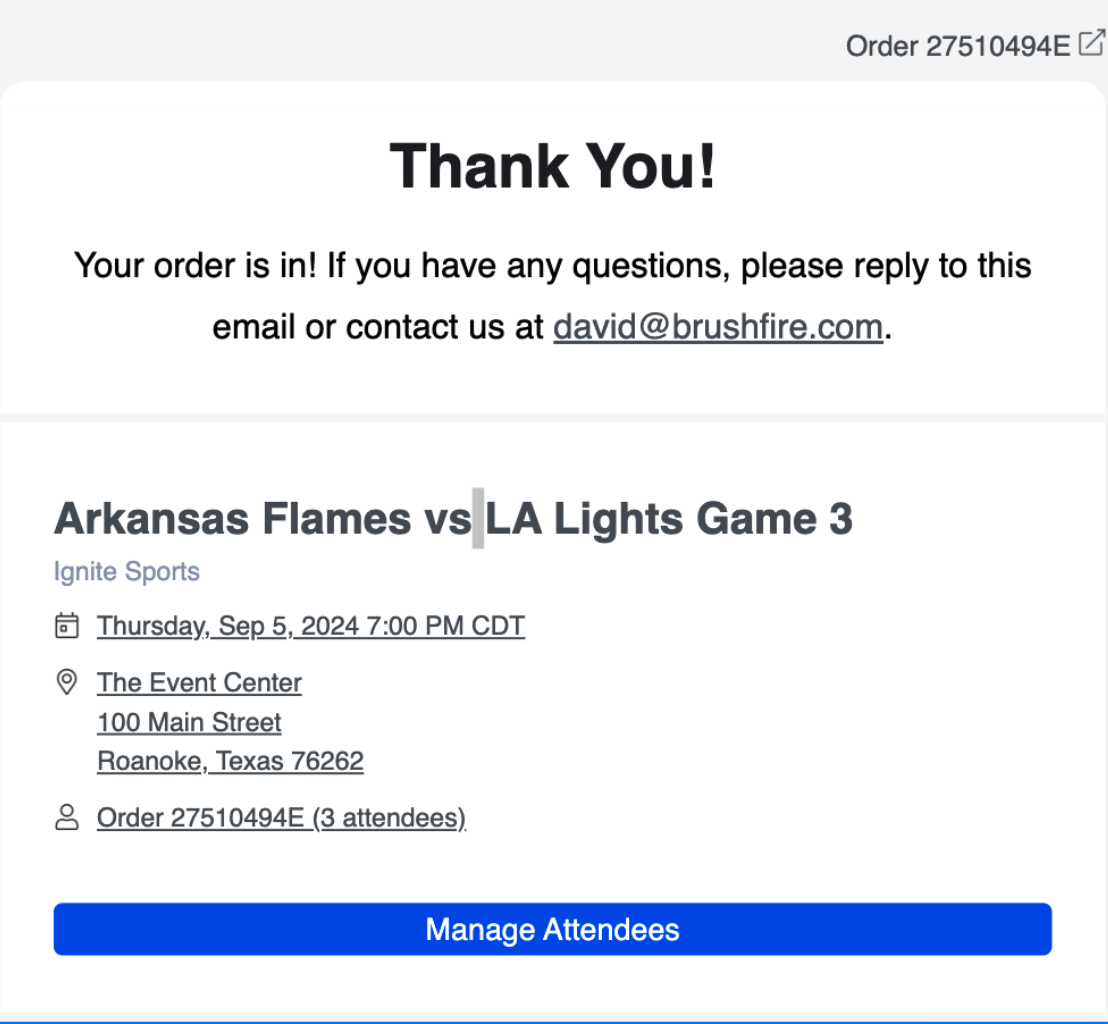Open Thursday, Sep 5, 2024 date link
Screen dimensions: 1108x1024
click(x=311, y=626)
